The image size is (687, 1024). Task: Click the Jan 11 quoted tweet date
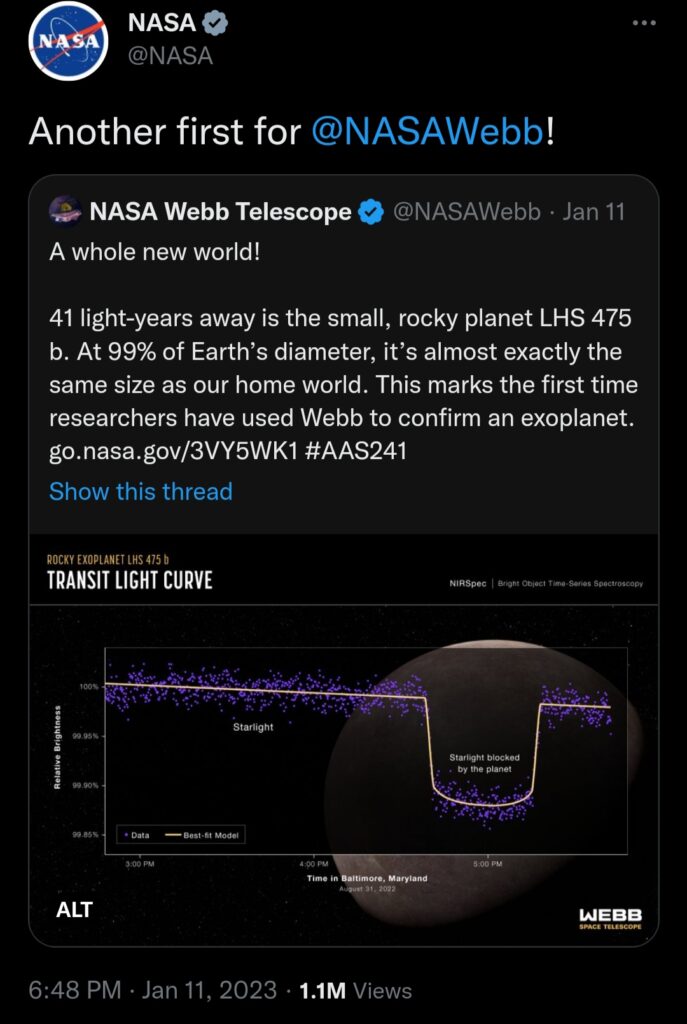point(593,212)
